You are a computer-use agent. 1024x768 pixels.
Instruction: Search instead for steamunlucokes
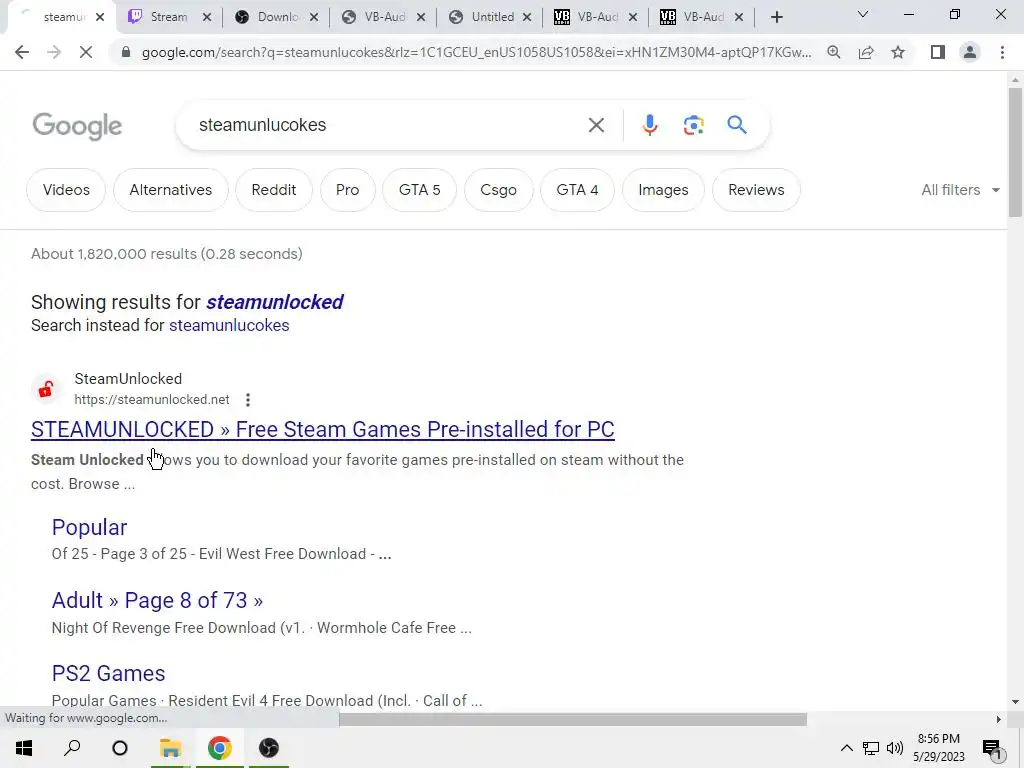[x=229, y=325]
